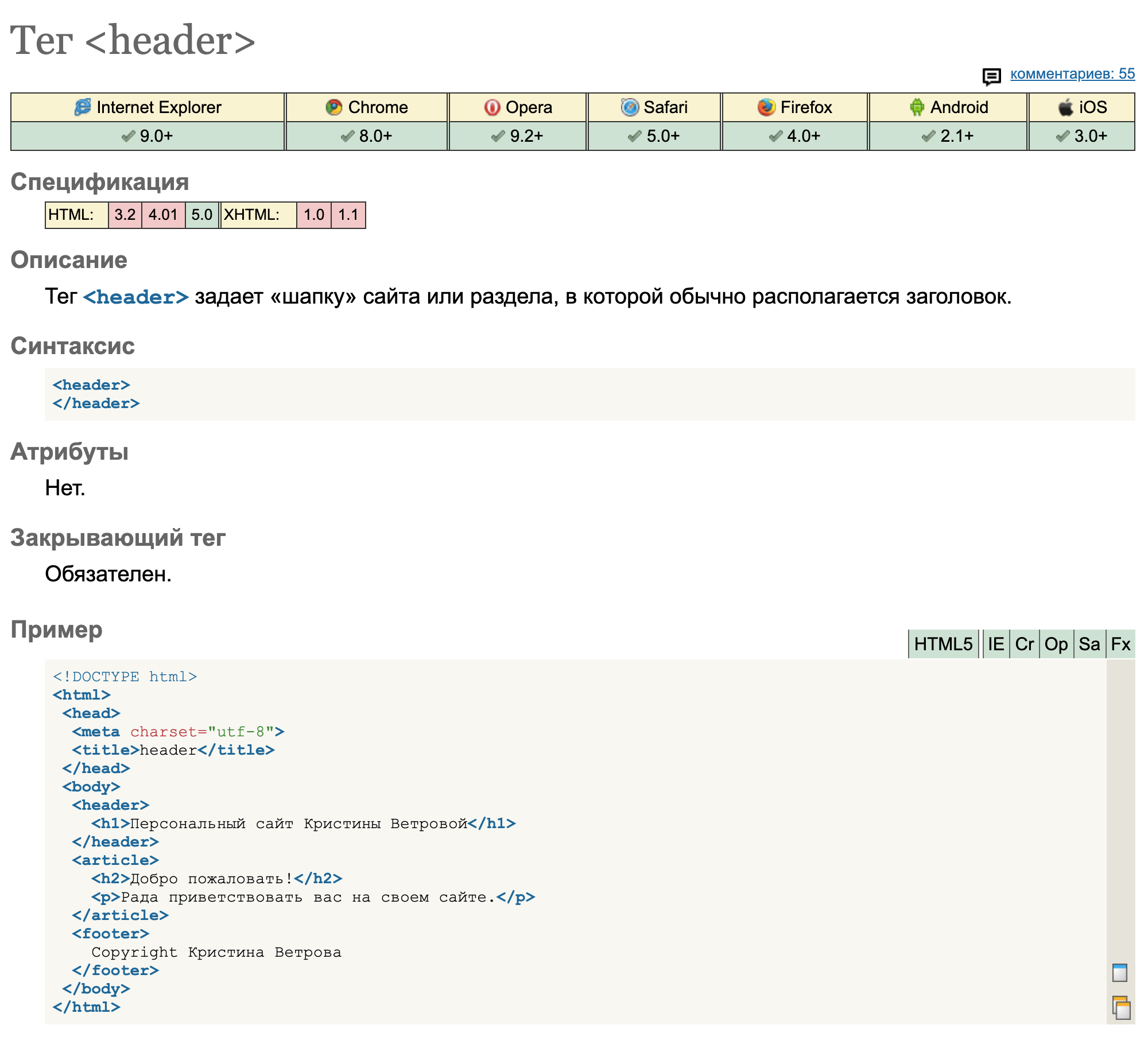Click the 'Пример' heading
Viewport: 1148px width, 1056px height.
[56, 630]
